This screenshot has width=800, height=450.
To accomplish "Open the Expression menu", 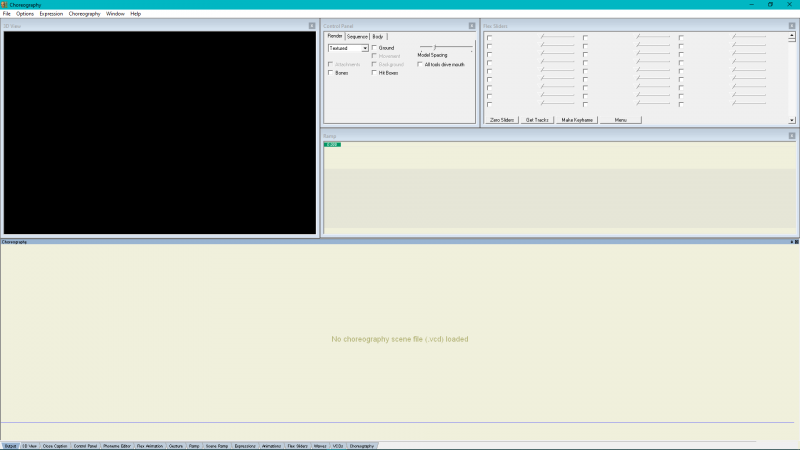I will click(x=51, y=14).
